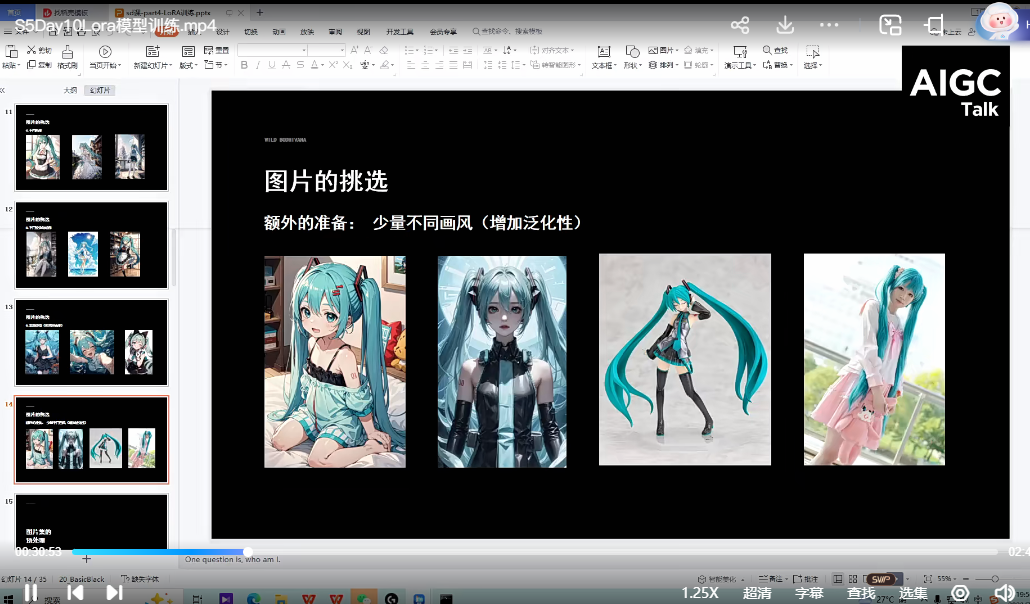
Task: Skip to the previous video
Action: coord(76,593)
